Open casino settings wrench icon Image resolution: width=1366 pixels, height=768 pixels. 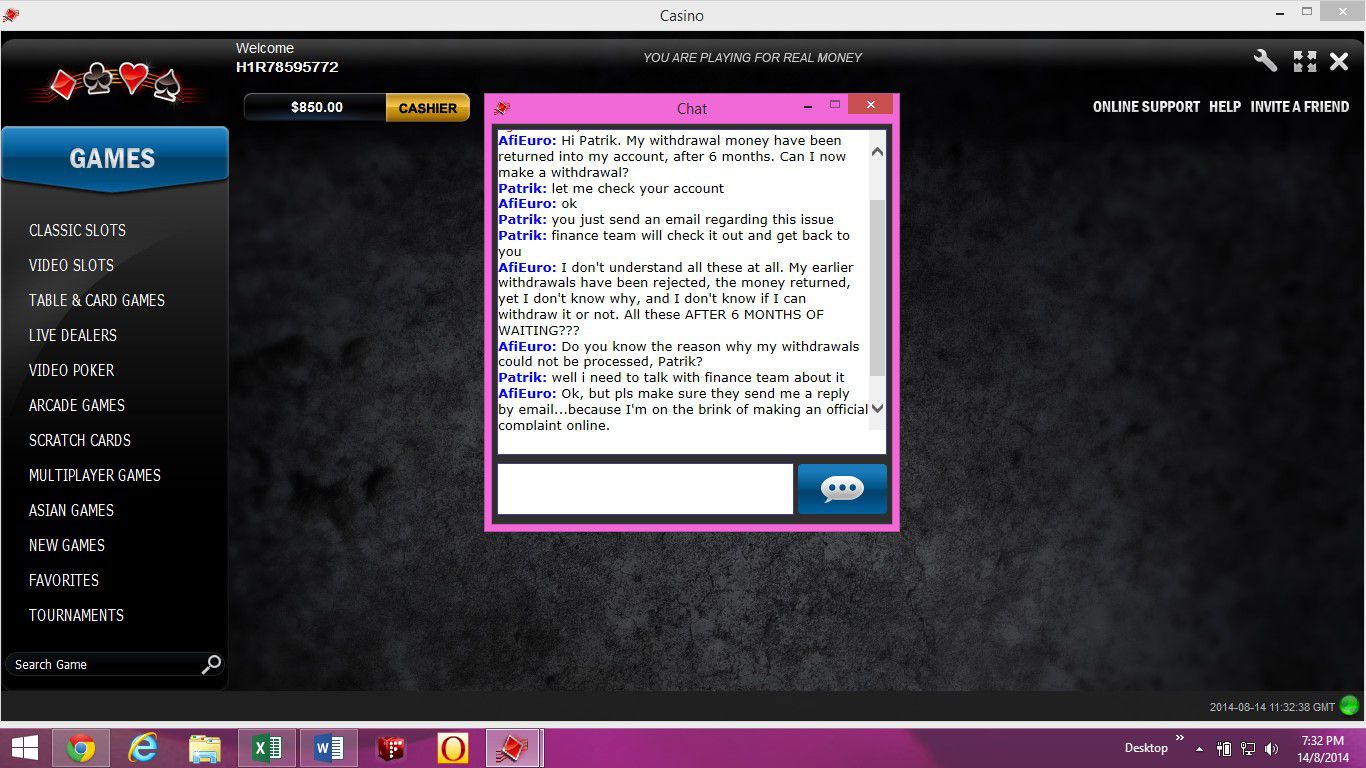pyautogui.click(x=1265, y=61)
